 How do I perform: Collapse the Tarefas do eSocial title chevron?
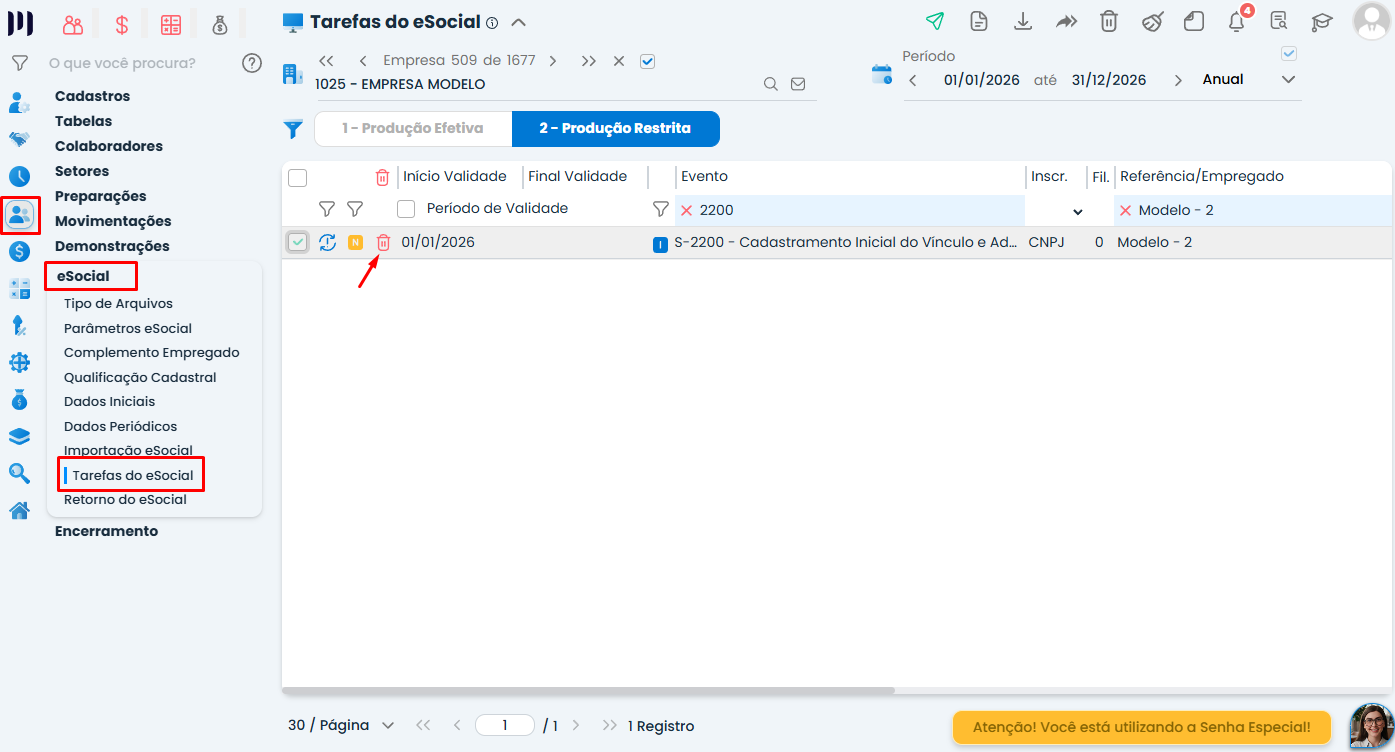click(518, 22)
